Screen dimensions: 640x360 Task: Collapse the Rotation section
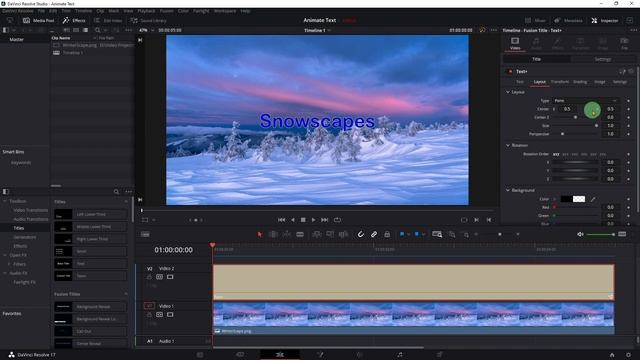tap(508, 145)
